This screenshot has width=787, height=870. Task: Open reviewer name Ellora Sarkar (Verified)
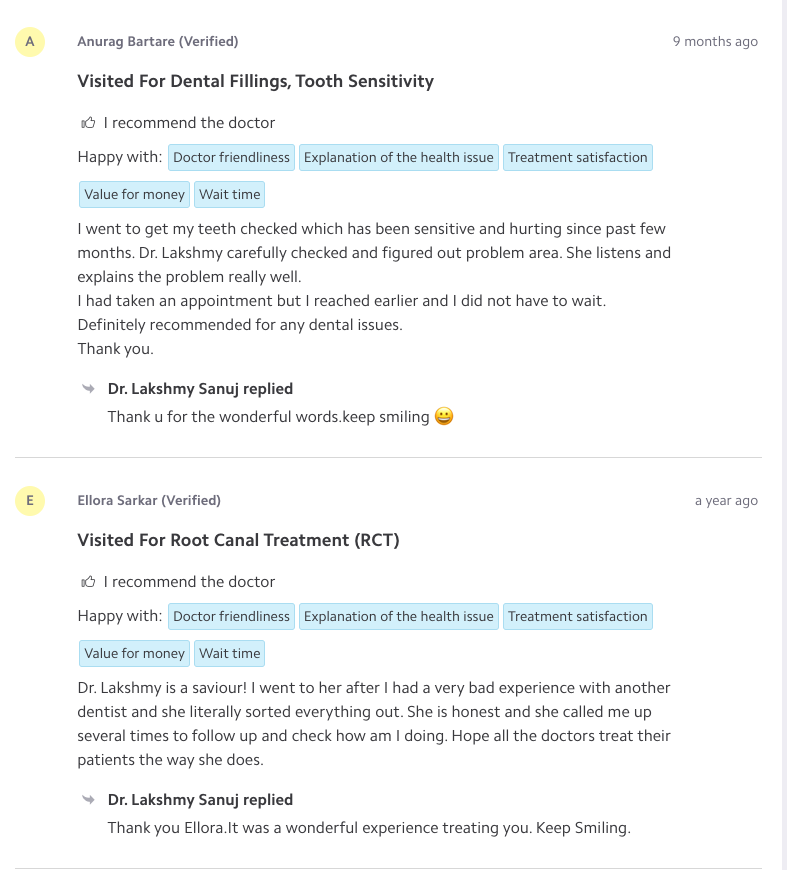point(149,500)
